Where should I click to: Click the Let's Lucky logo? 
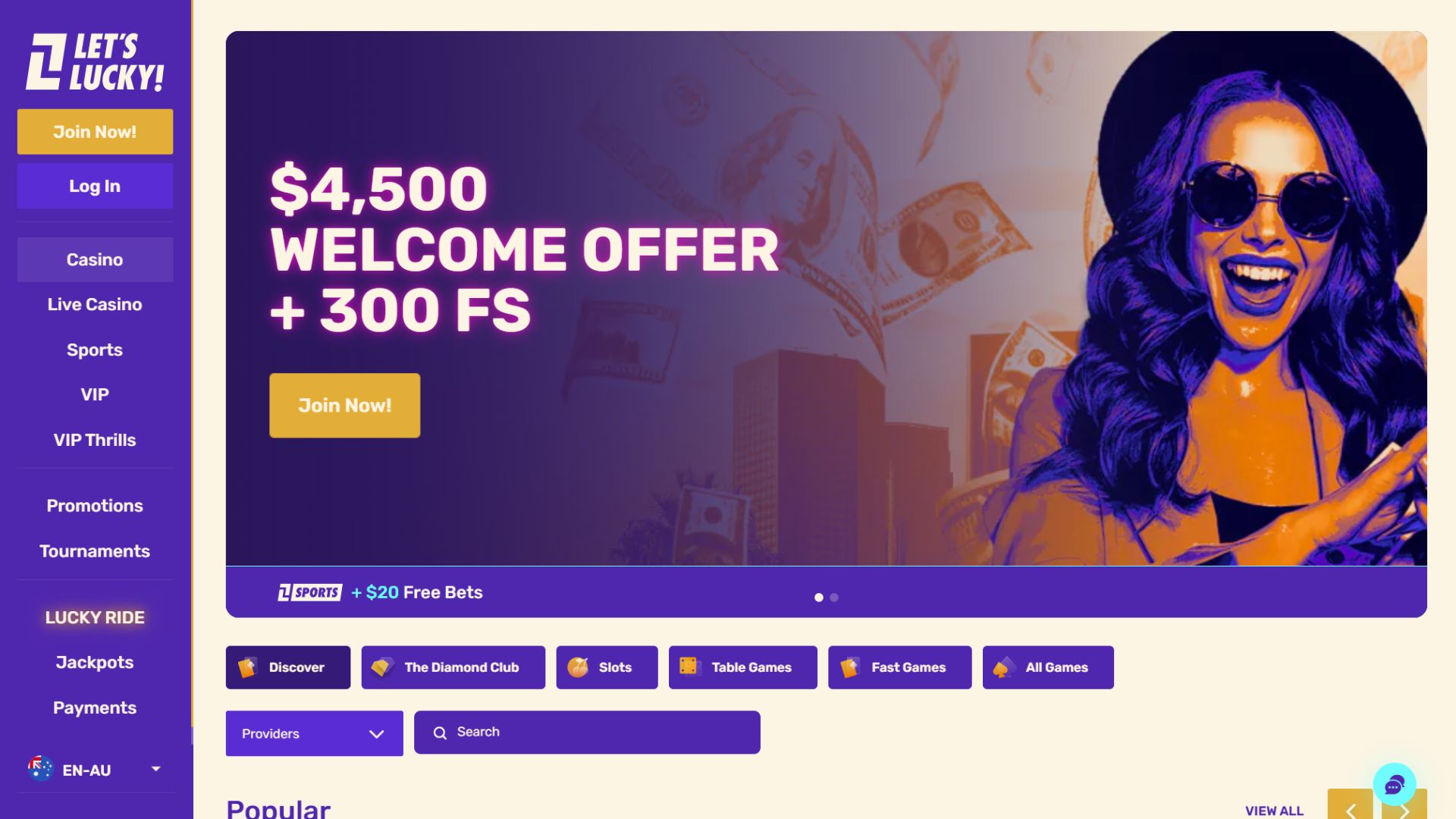(95, 62)
